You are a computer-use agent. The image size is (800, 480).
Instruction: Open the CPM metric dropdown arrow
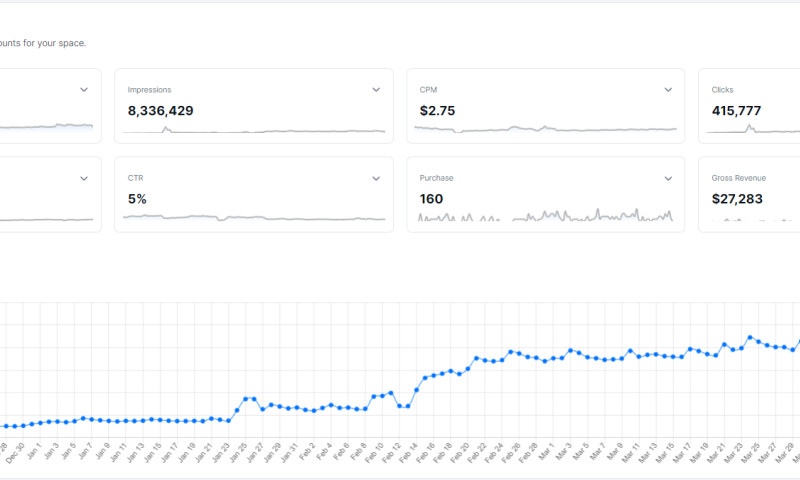(668, 90)
